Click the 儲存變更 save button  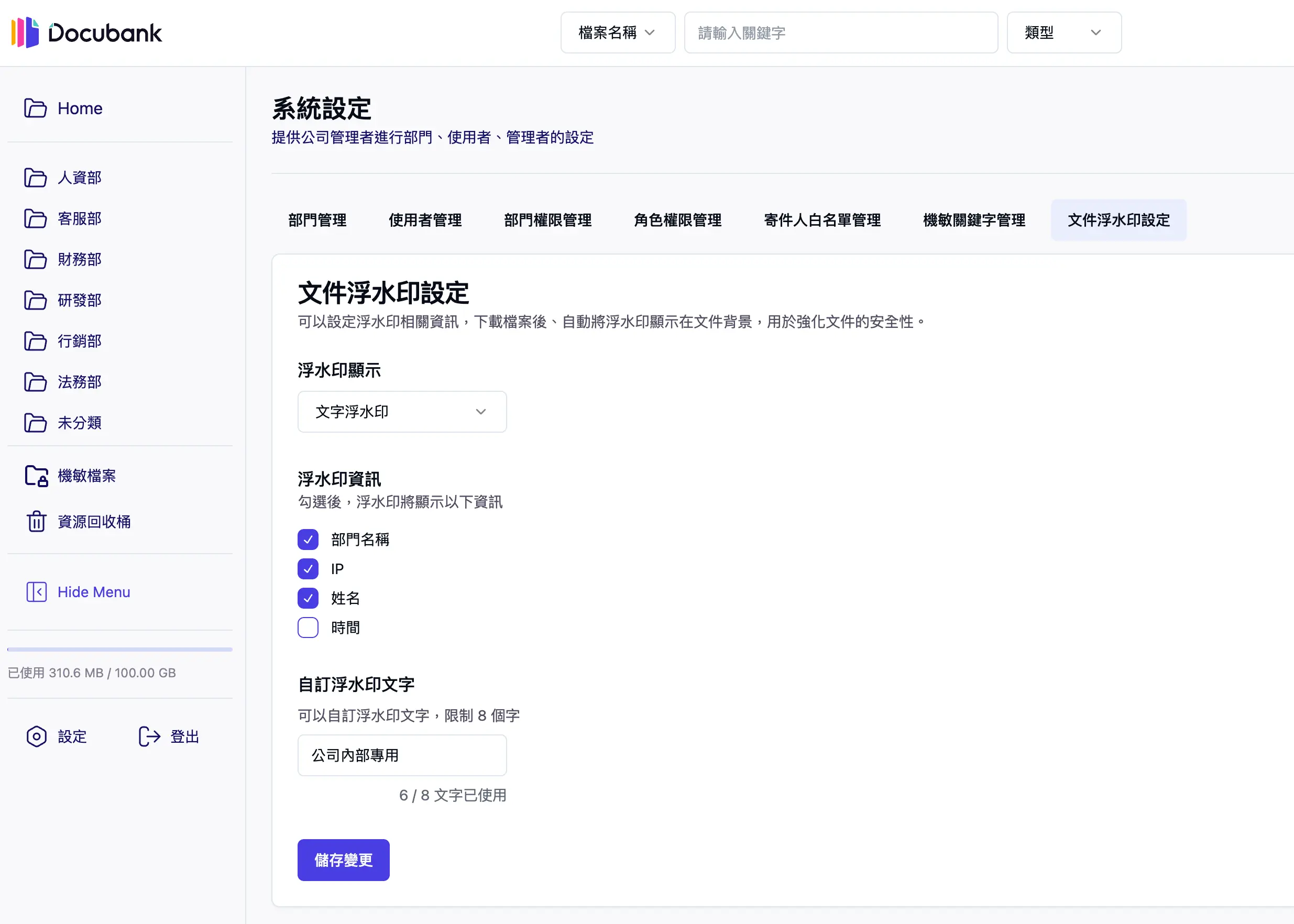(x=343, y=860)
